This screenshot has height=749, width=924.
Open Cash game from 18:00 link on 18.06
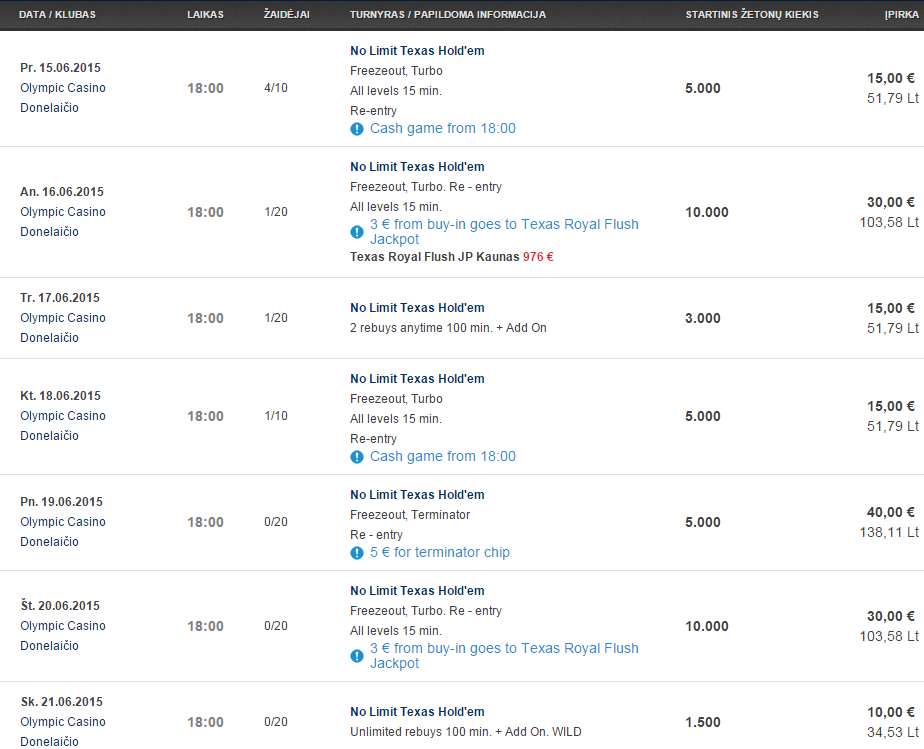pyautogui.click(x=443, y=456)
